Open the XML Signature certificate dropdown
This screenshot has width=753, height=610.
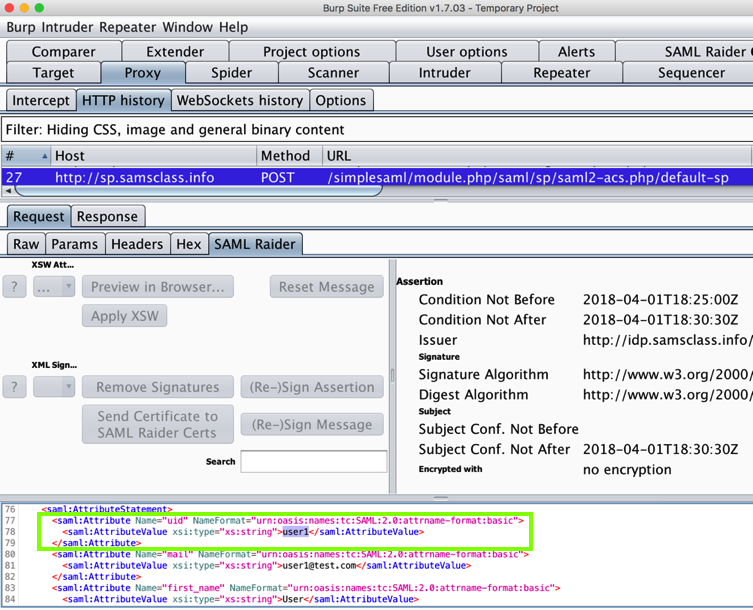[54, 387]
